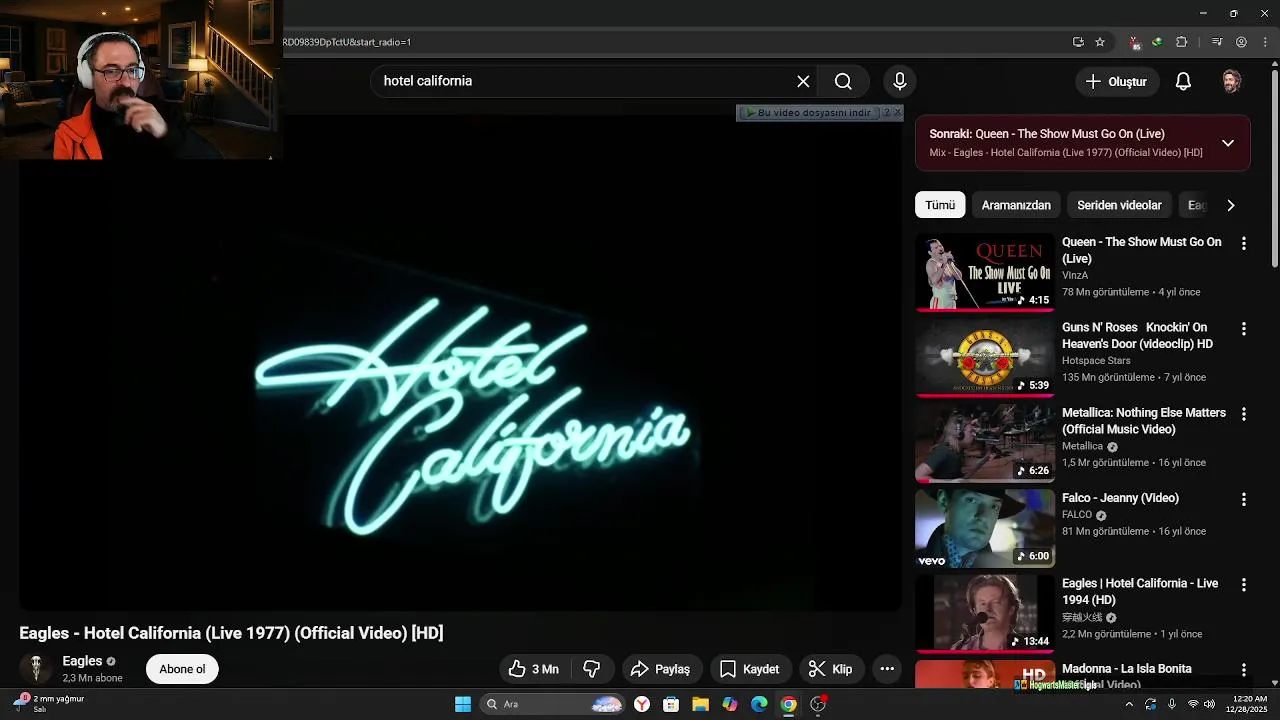Open Copilot from the taskbar
This screenshot has width=1280, height=720.
(730, 704)
